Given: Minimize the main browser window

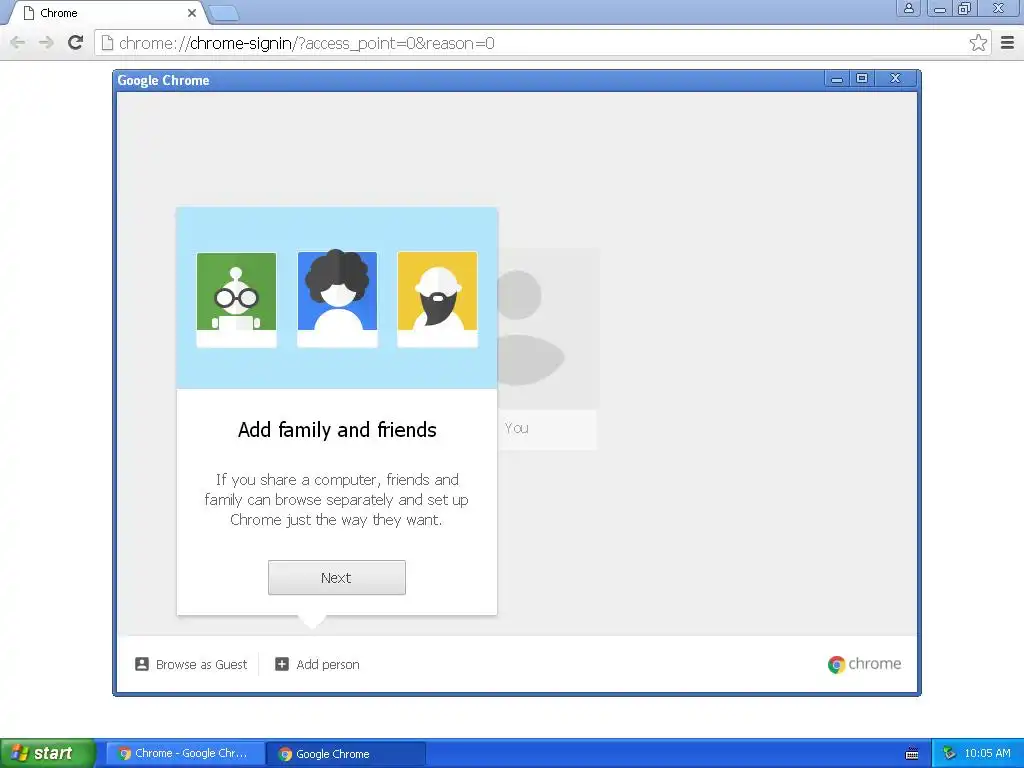Looking at the screenshot, I should 940,8.
